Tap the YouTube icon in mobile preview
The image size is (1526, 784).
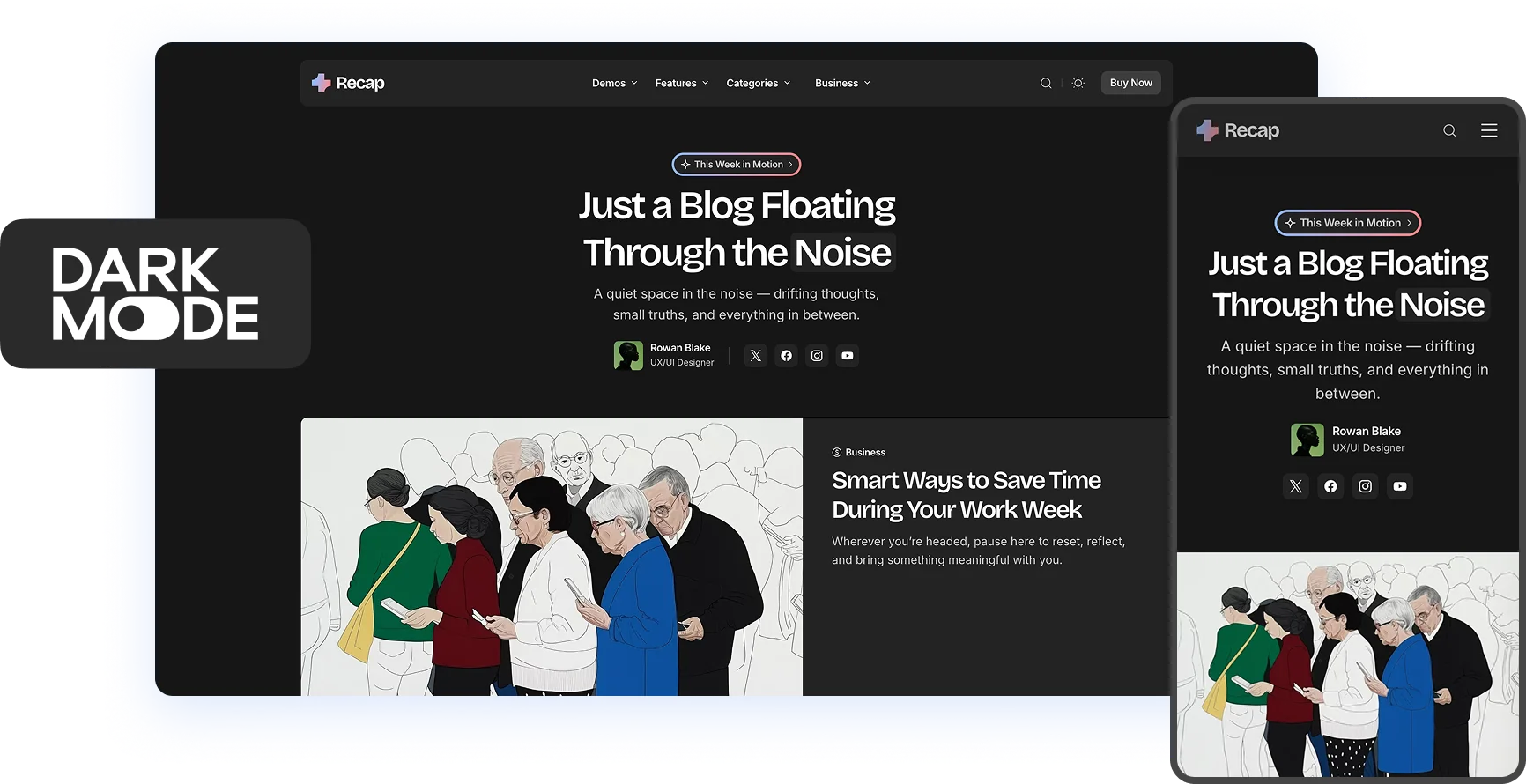click(1399, 486)
